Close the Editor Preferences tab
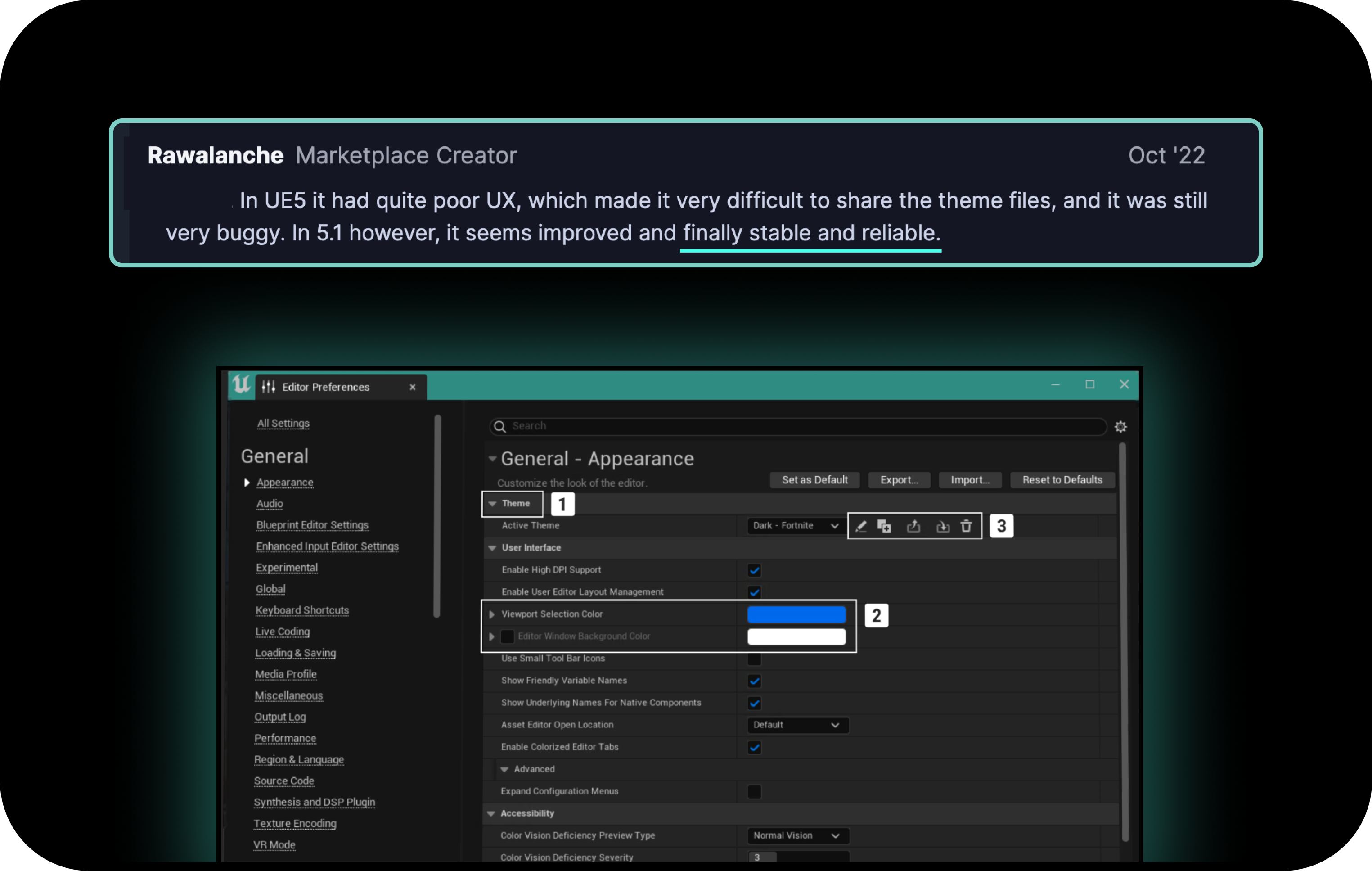Screen dimensions: 1372x871 point(413,387)
